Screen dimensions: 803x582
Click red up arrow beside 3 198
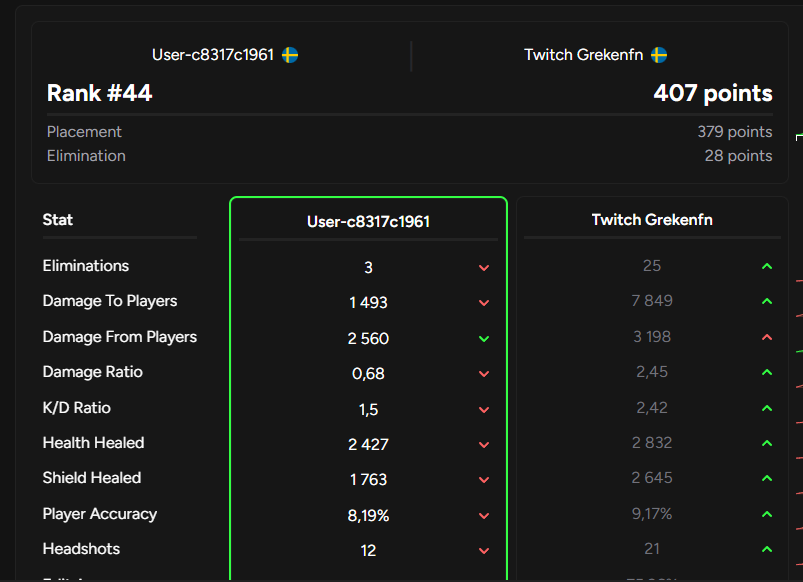767,337
